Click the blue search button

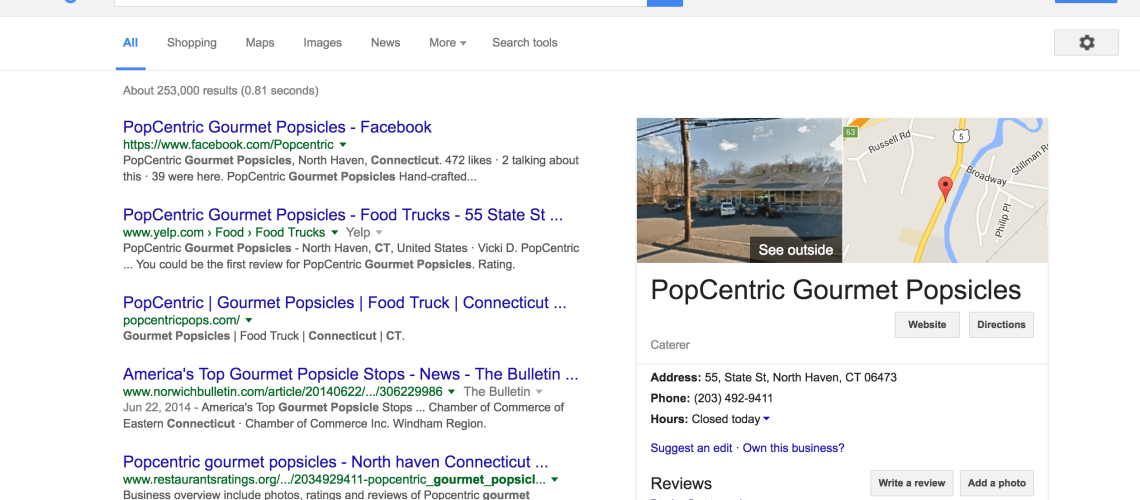coord(664,3)
